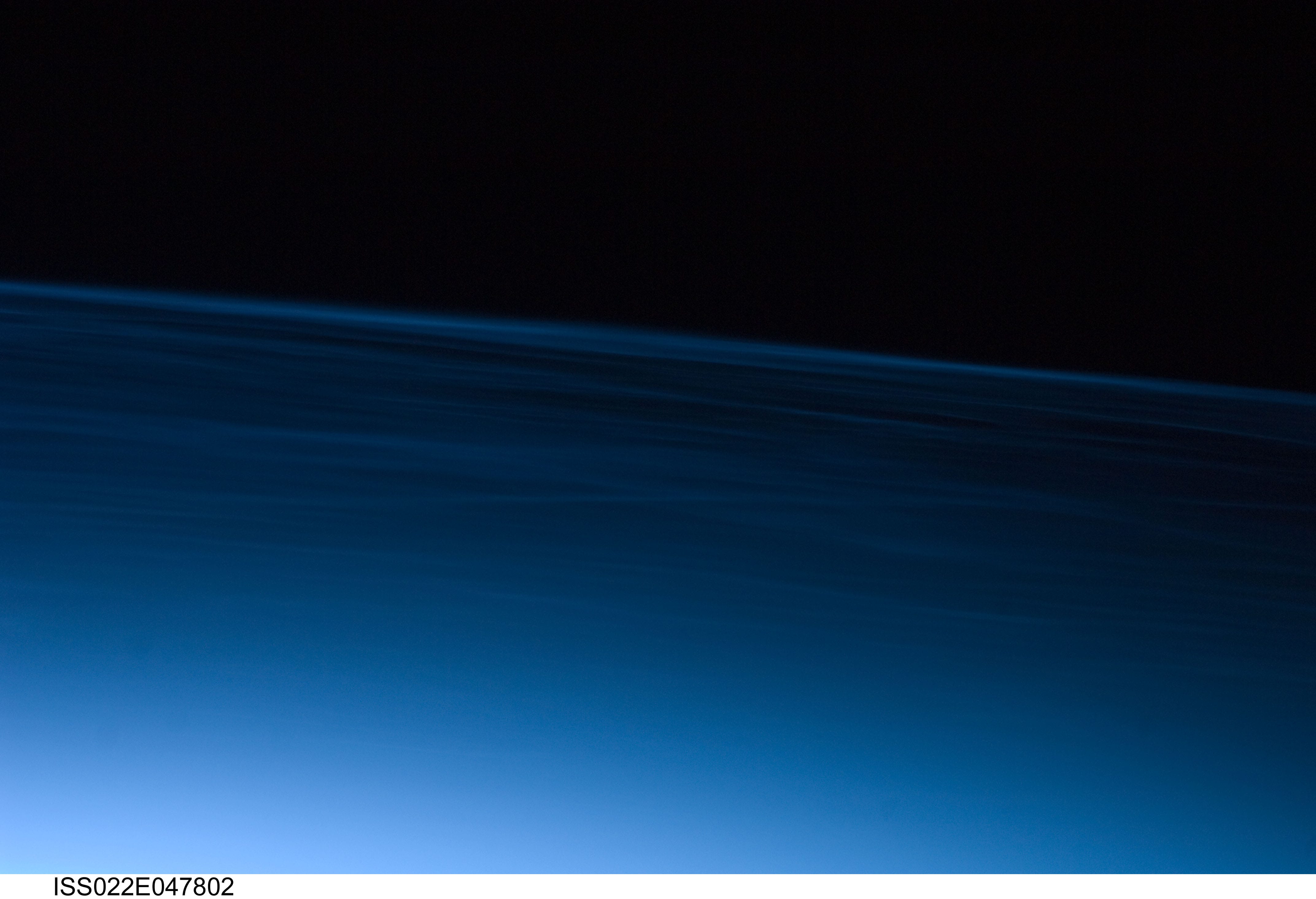1316x899 pixels.
Task: Click the ISS022E047802 photo ID caption
Action: 144,887
